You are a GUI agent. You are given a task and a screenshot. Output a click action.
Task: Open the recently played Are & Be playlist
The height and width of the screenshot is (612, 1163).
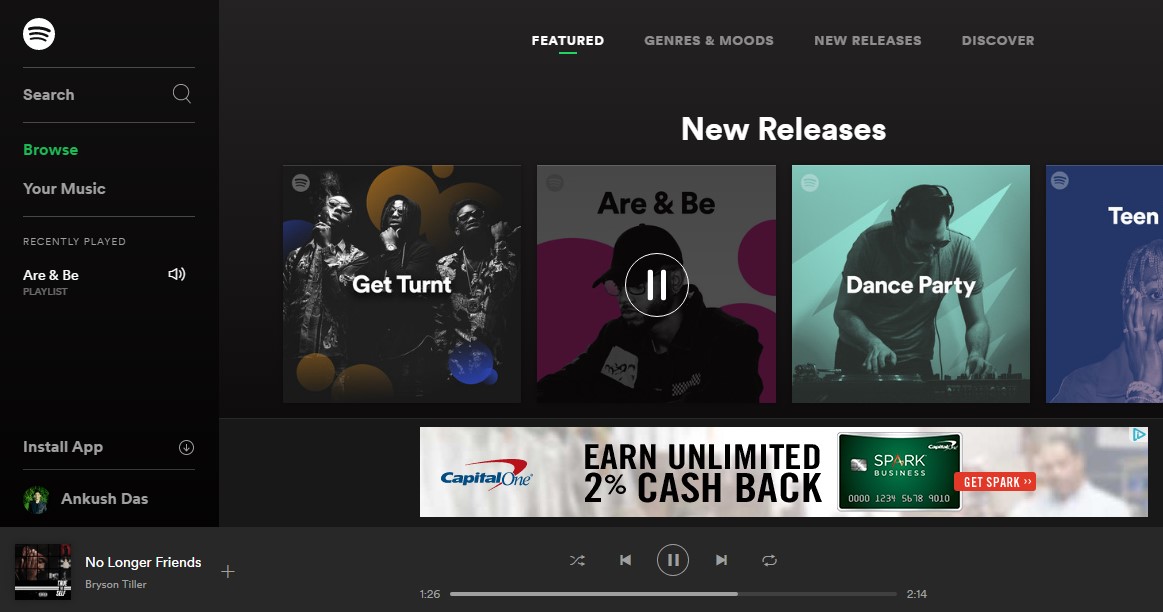[50, 275]
